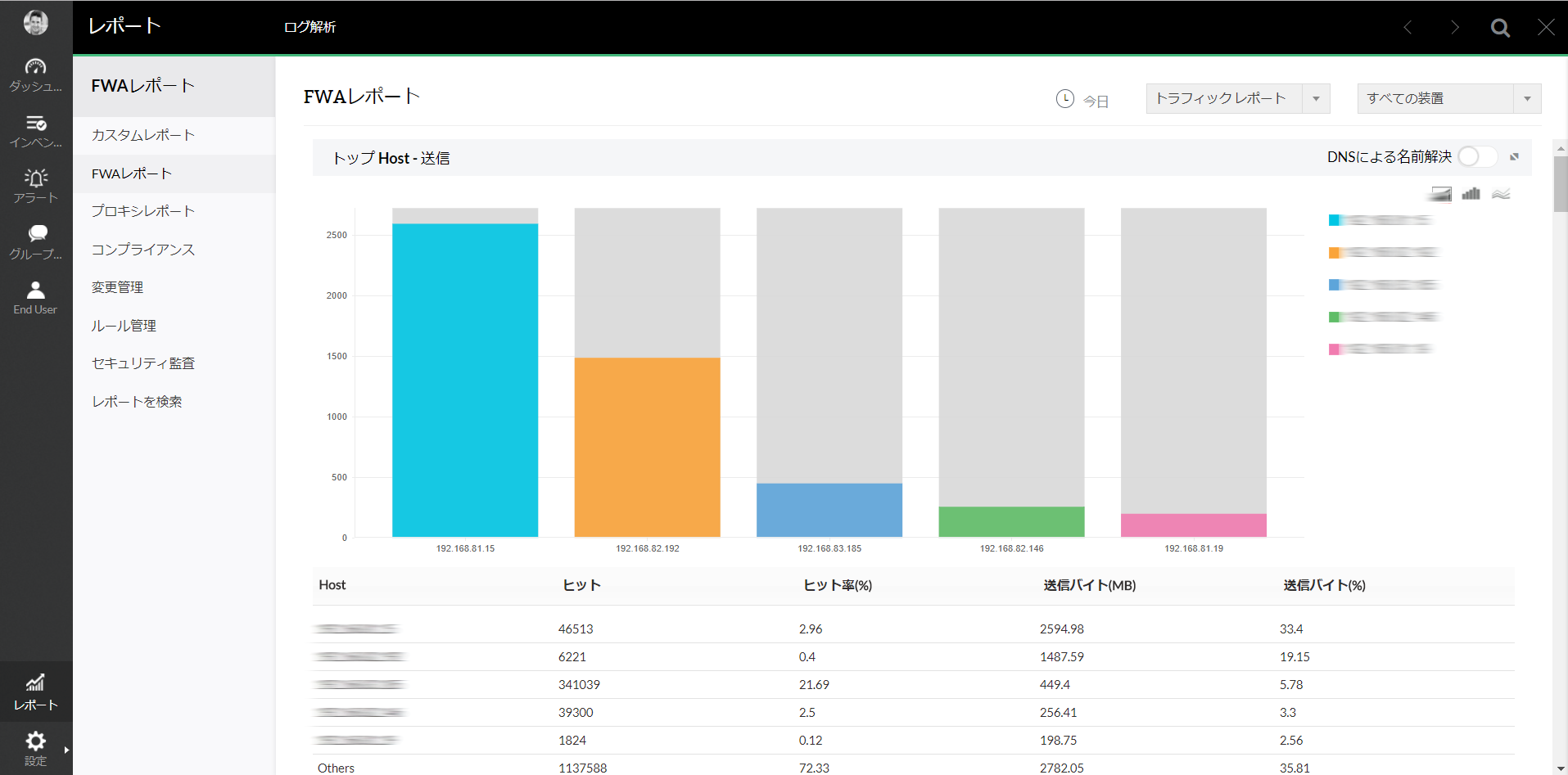The height and width of the screenshot is (775, 1568).
Task: Open Settings (設定) gear icon
Action: click(35, 747)
